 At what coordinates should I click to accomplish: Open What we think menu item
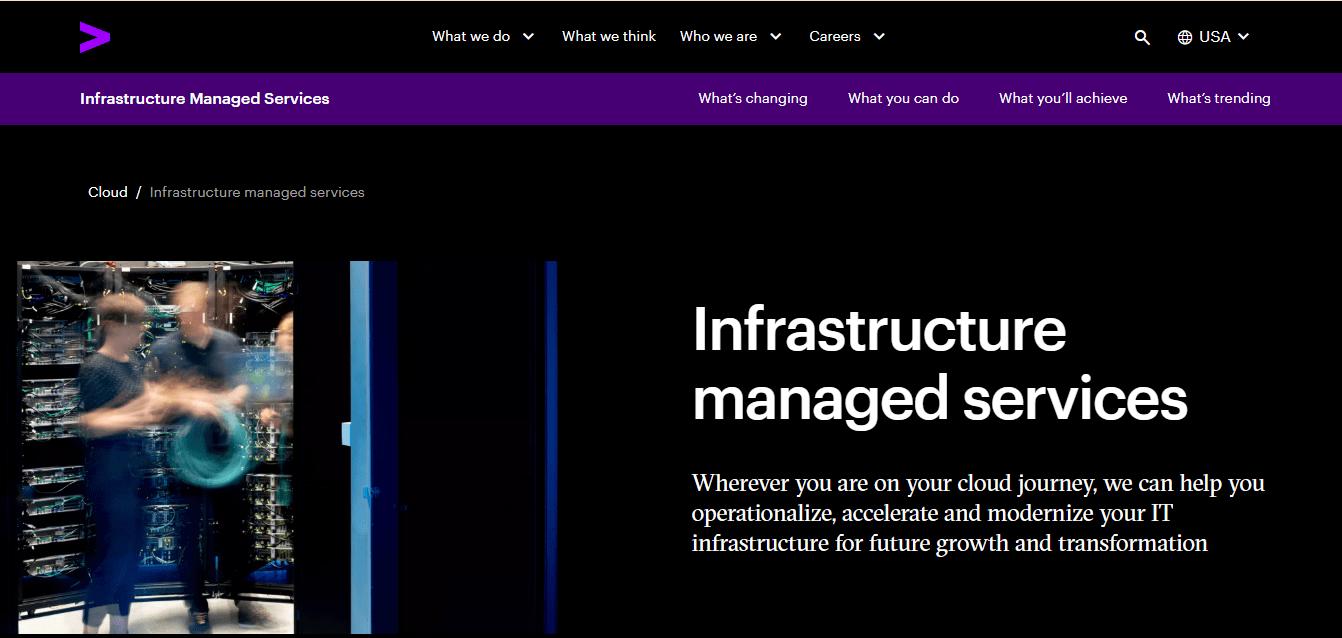(609, 36)
